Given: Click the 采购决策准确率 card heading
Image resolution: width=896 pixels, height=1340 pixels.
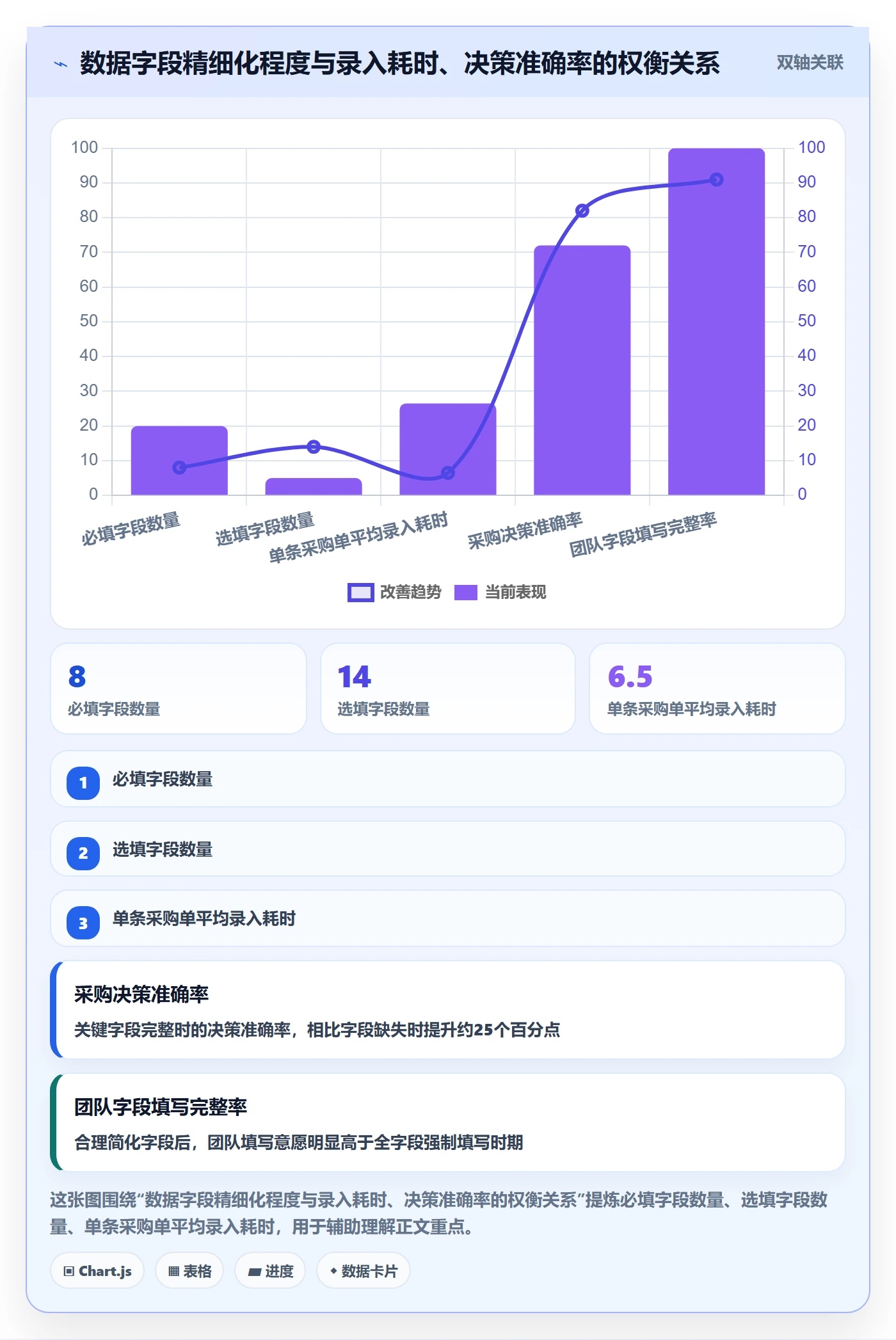Looking at the screenshot, I should 141,994.
